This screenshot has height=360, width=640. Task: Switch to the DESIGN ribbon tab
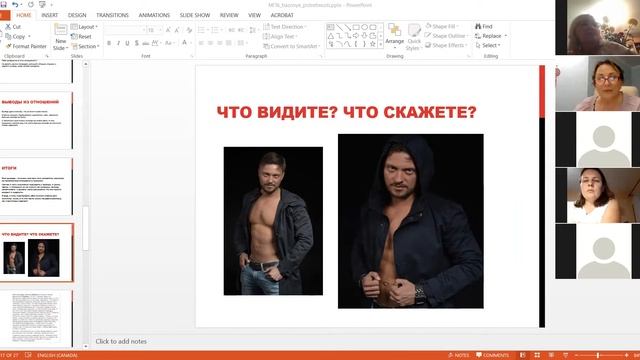pos(77,15)
